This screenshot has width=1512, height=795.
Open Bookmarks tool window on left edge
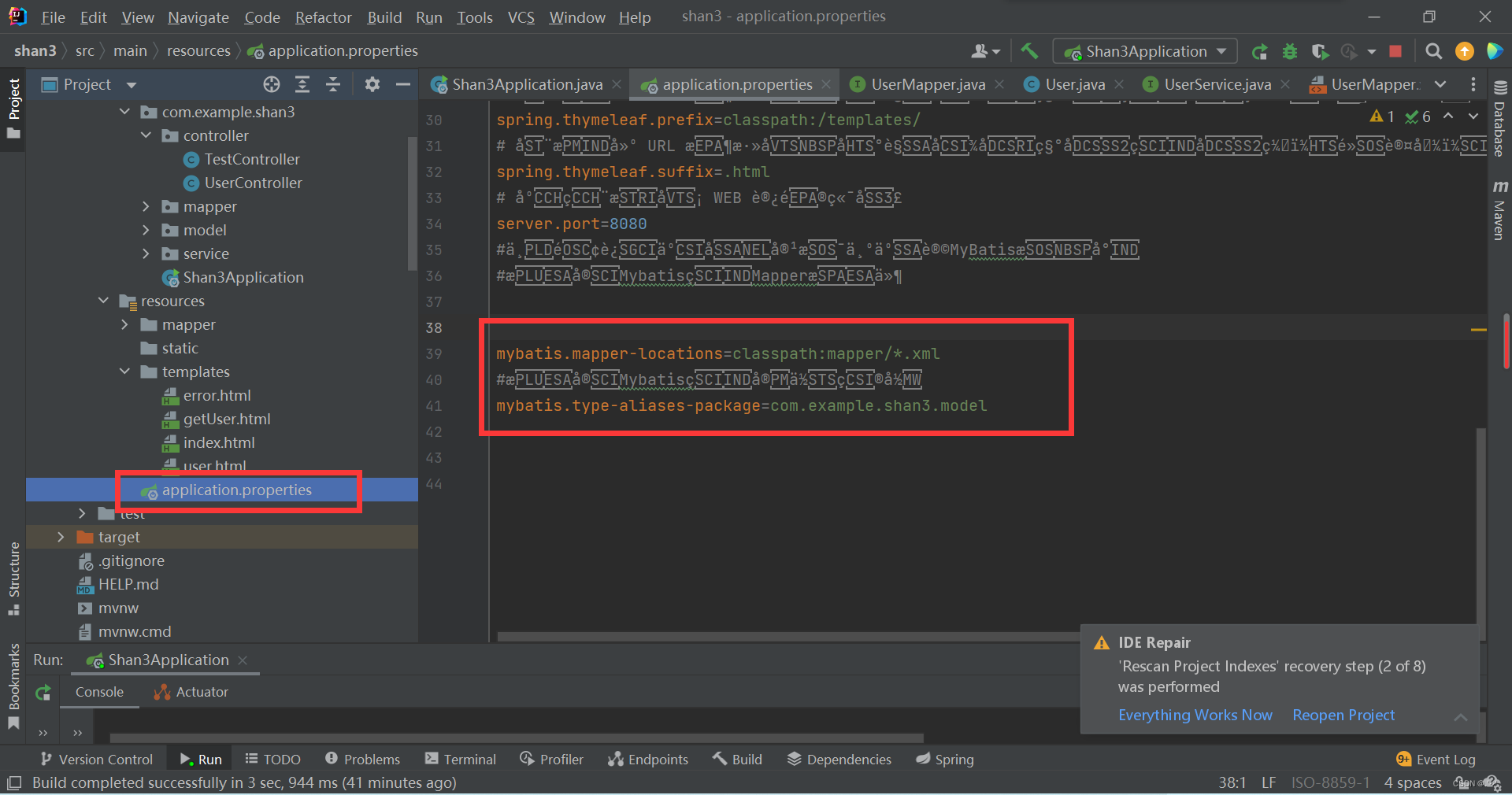[13, 686]
